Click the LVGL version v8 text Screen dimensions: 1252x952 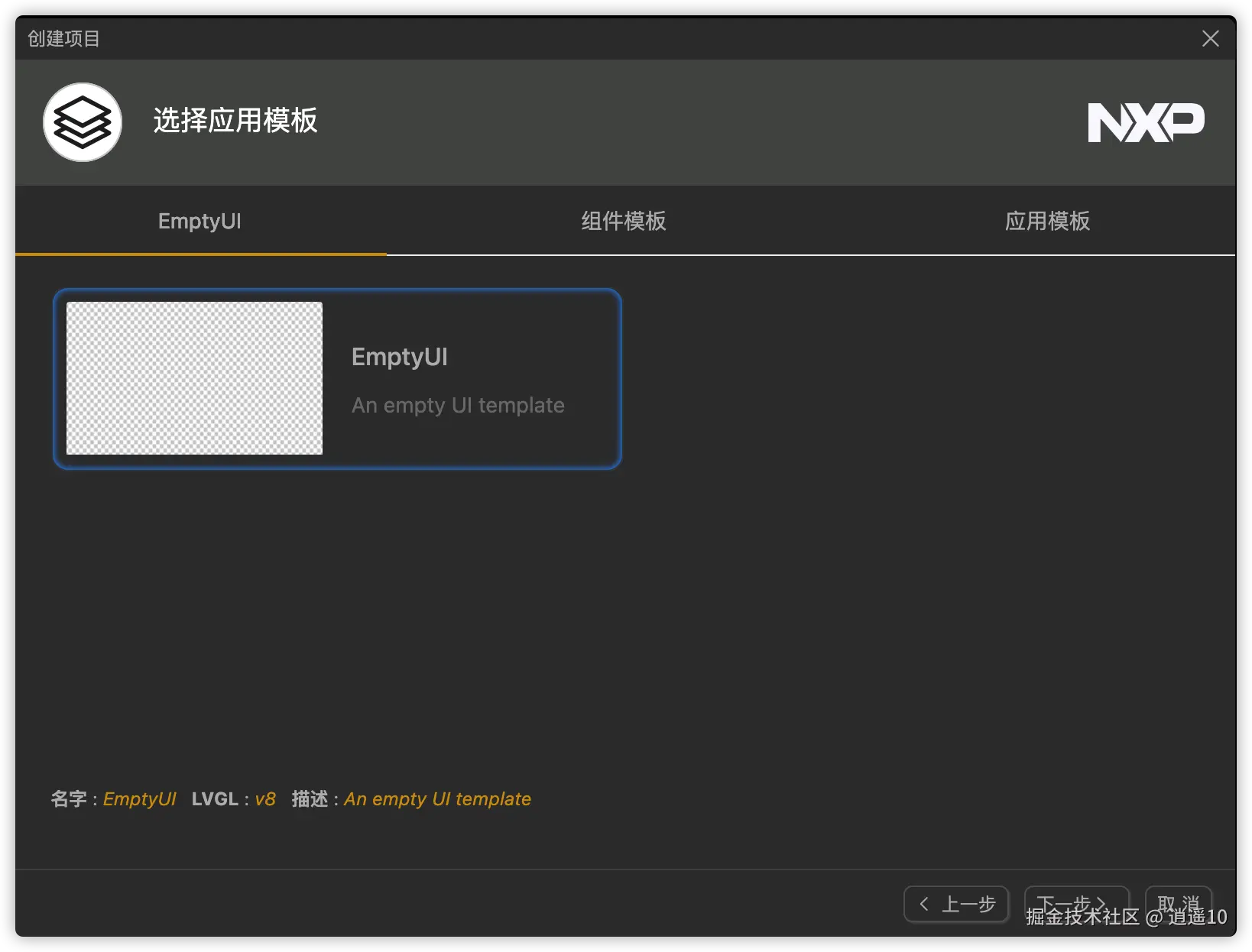(265, 799)
